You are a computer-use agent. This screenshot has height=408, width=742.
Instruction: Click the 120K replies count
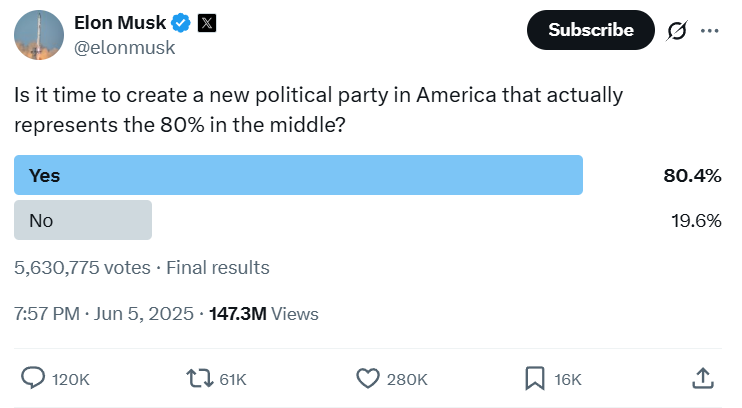coord(70,379)
